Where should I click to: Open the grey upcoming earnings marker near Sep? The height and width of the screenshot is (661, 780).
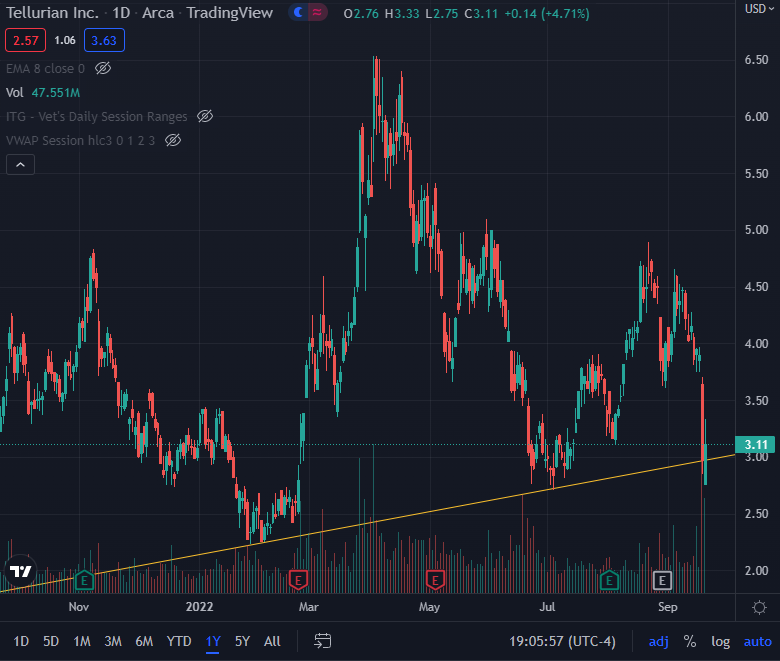click(x=662, y=580)
